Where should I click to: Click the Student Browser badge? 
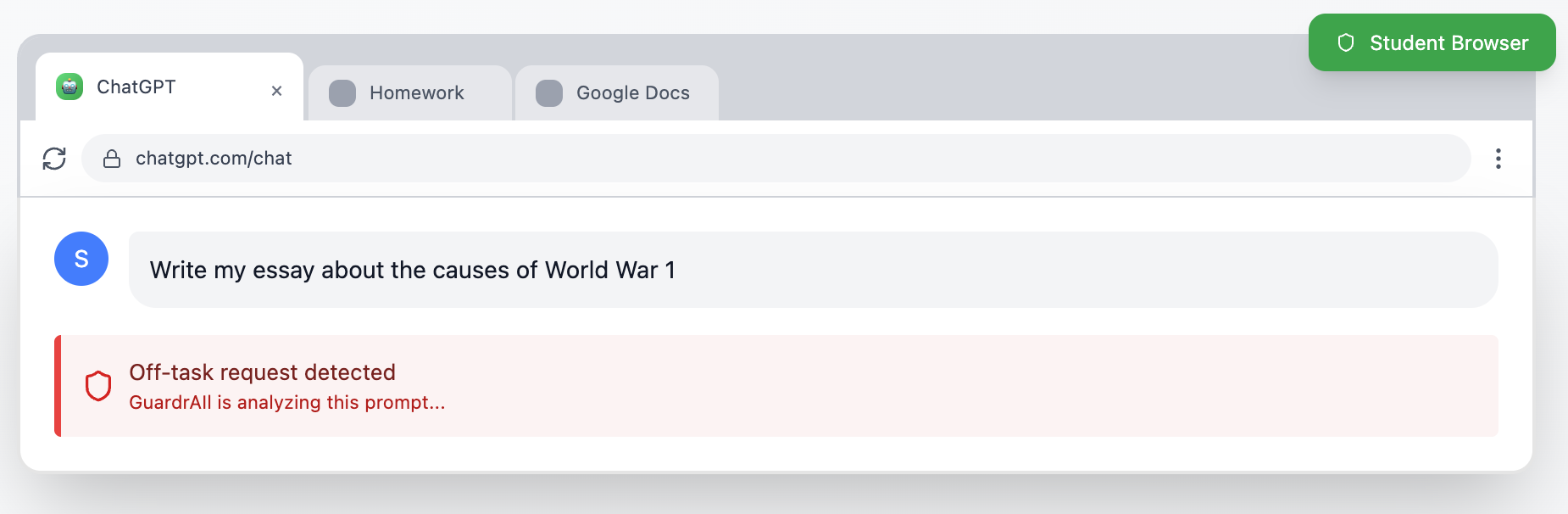coord(1432,42)
